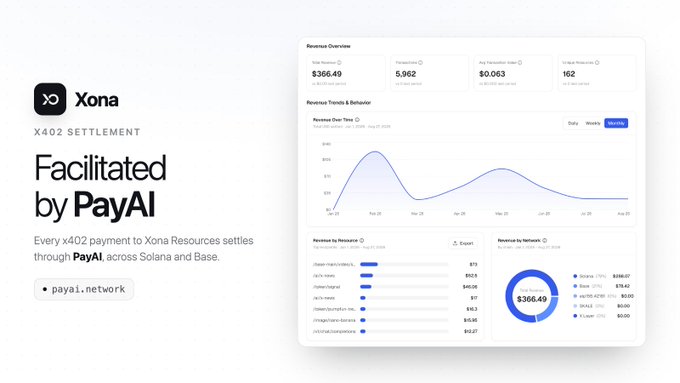Viewport: 680px width, 383px height.
Task: Click the /token/signal progress bar
Action: [404, 287]
